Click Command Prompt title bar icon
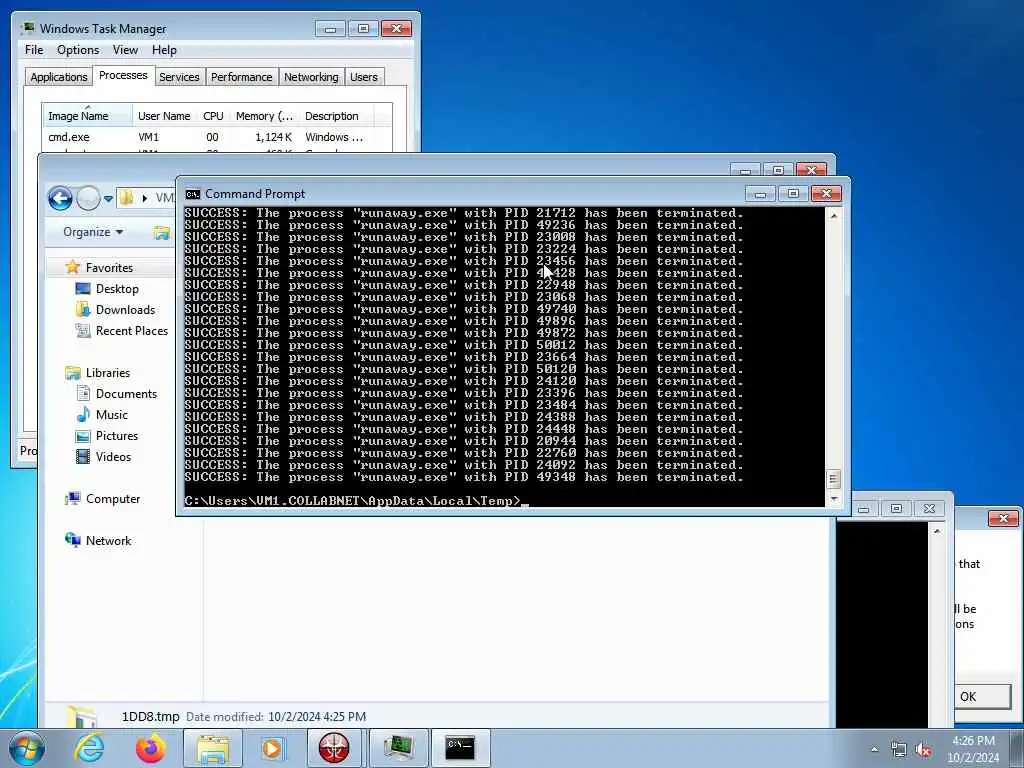 (x=193, y=194)
